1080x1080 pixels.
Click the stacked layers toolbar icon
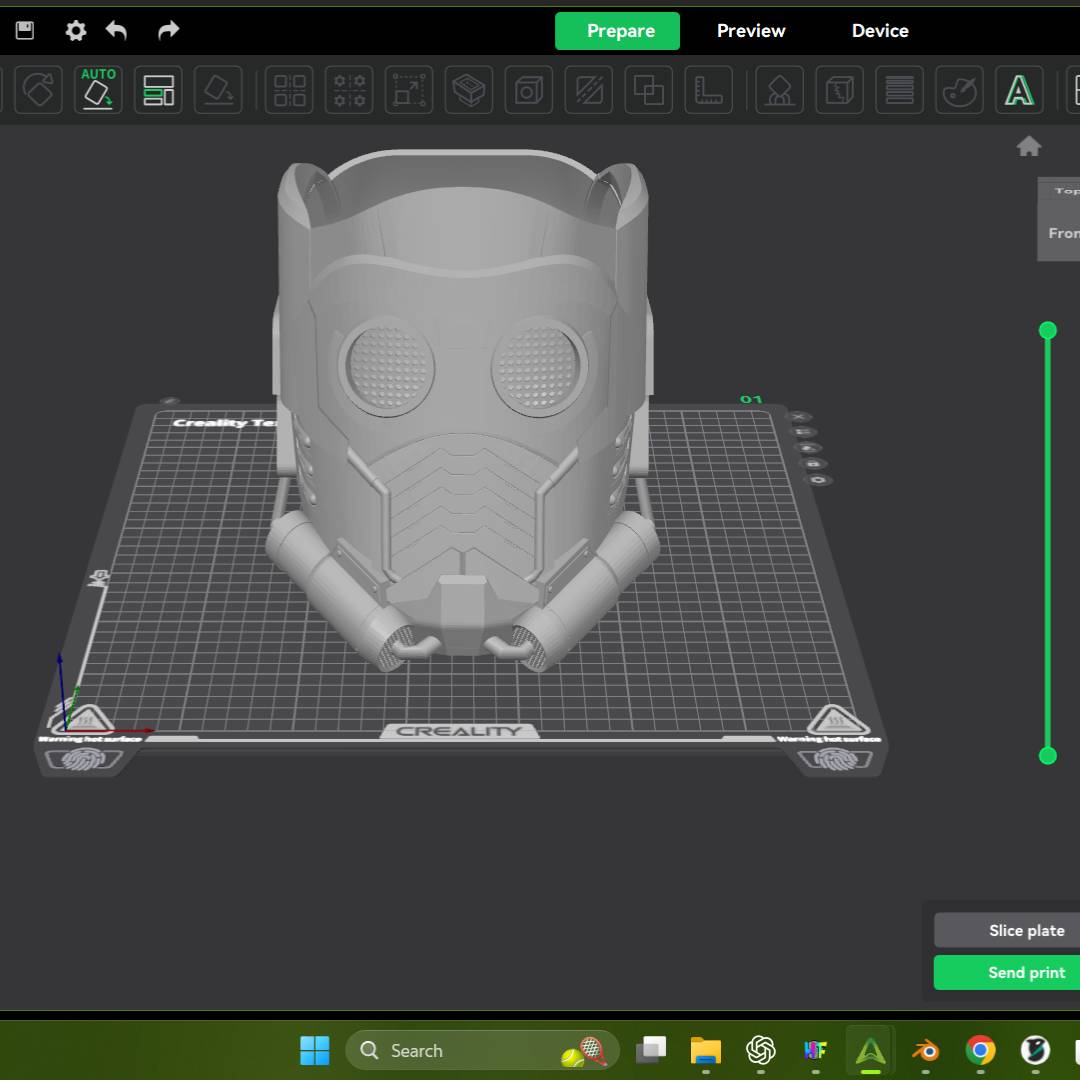pos(900,90)
